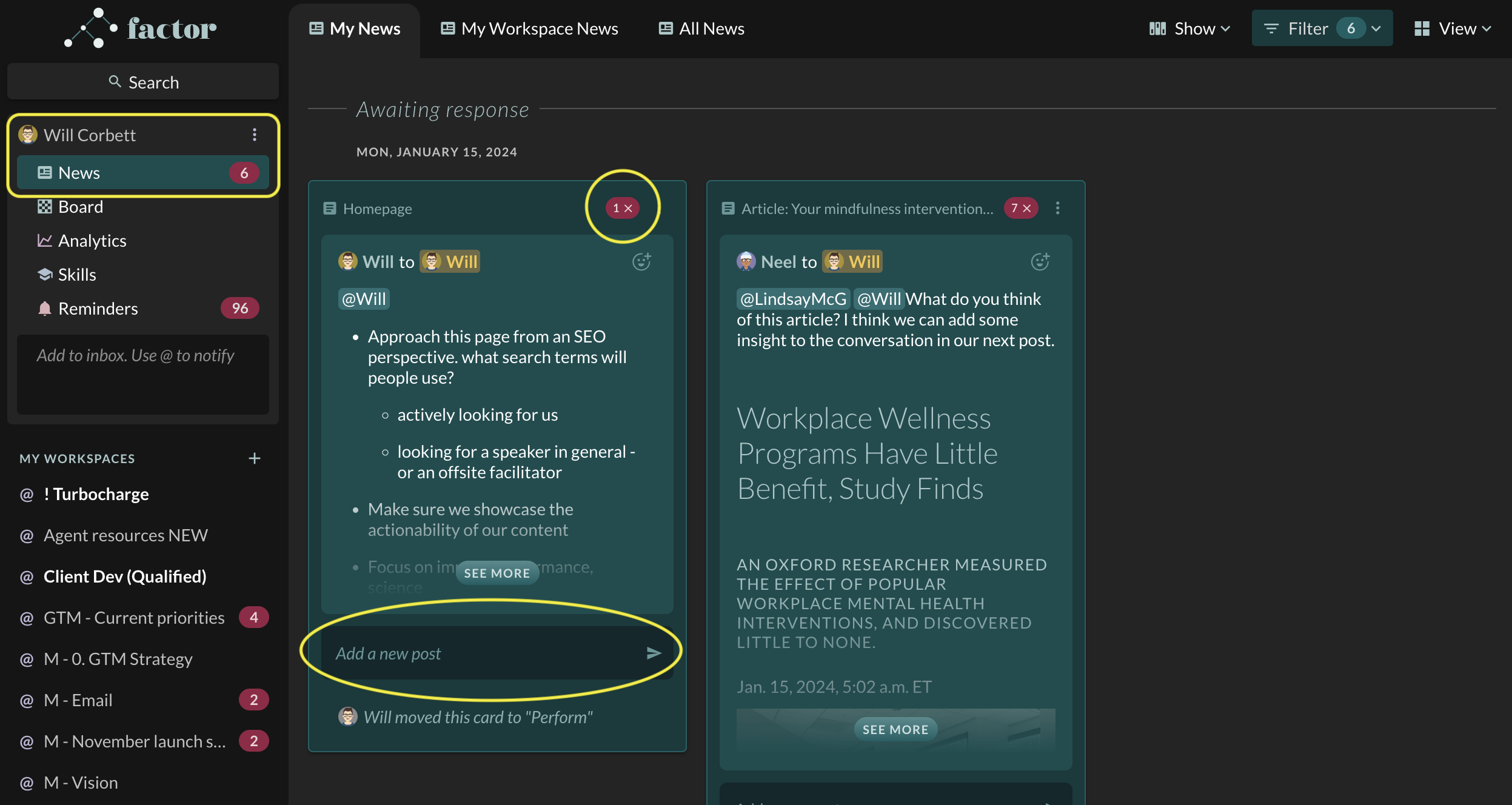Add emoji reaction to Will's post

pyautogui.click(x=641, y=261)
